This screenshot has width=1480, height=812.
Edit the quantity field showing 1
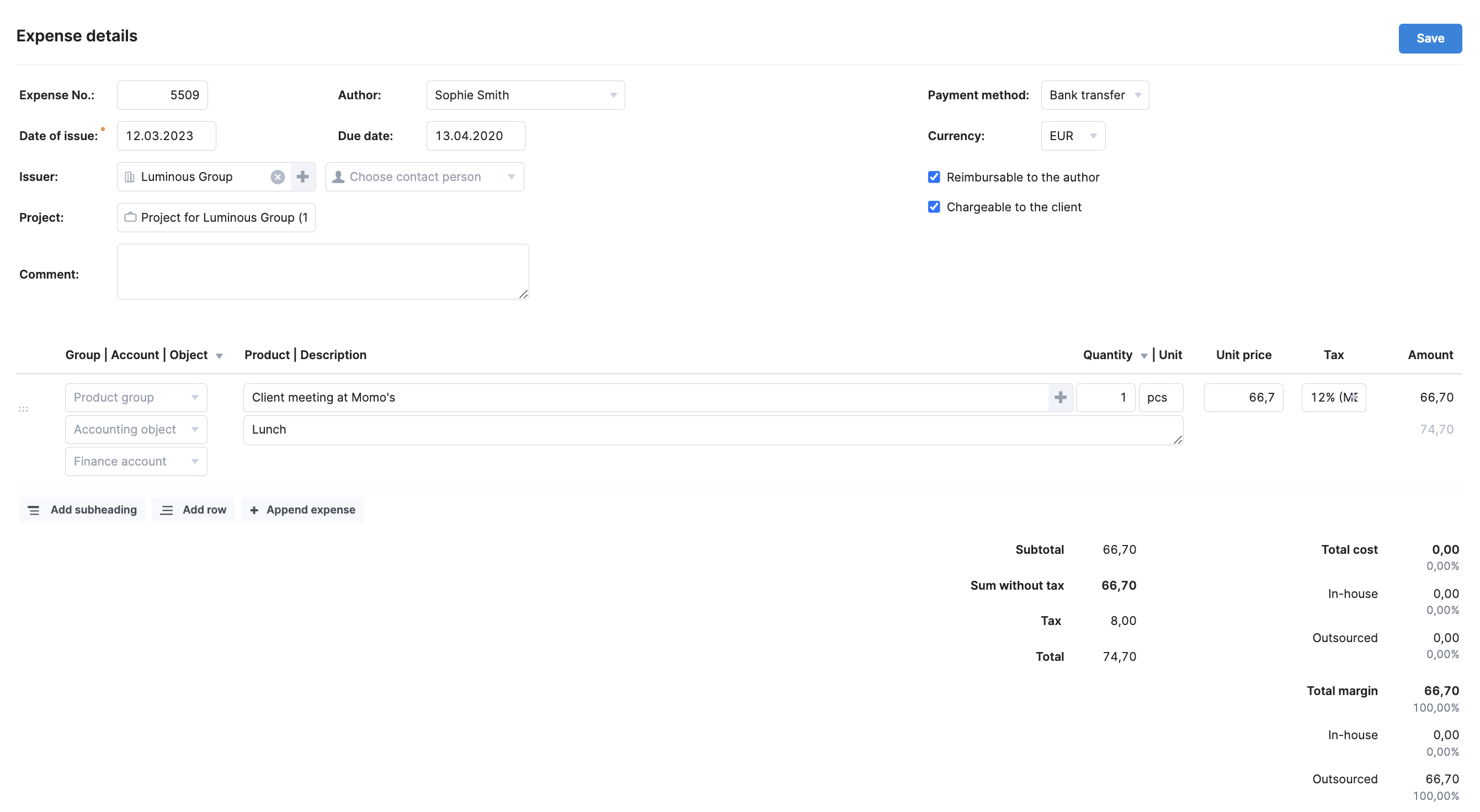point(1105,397)
